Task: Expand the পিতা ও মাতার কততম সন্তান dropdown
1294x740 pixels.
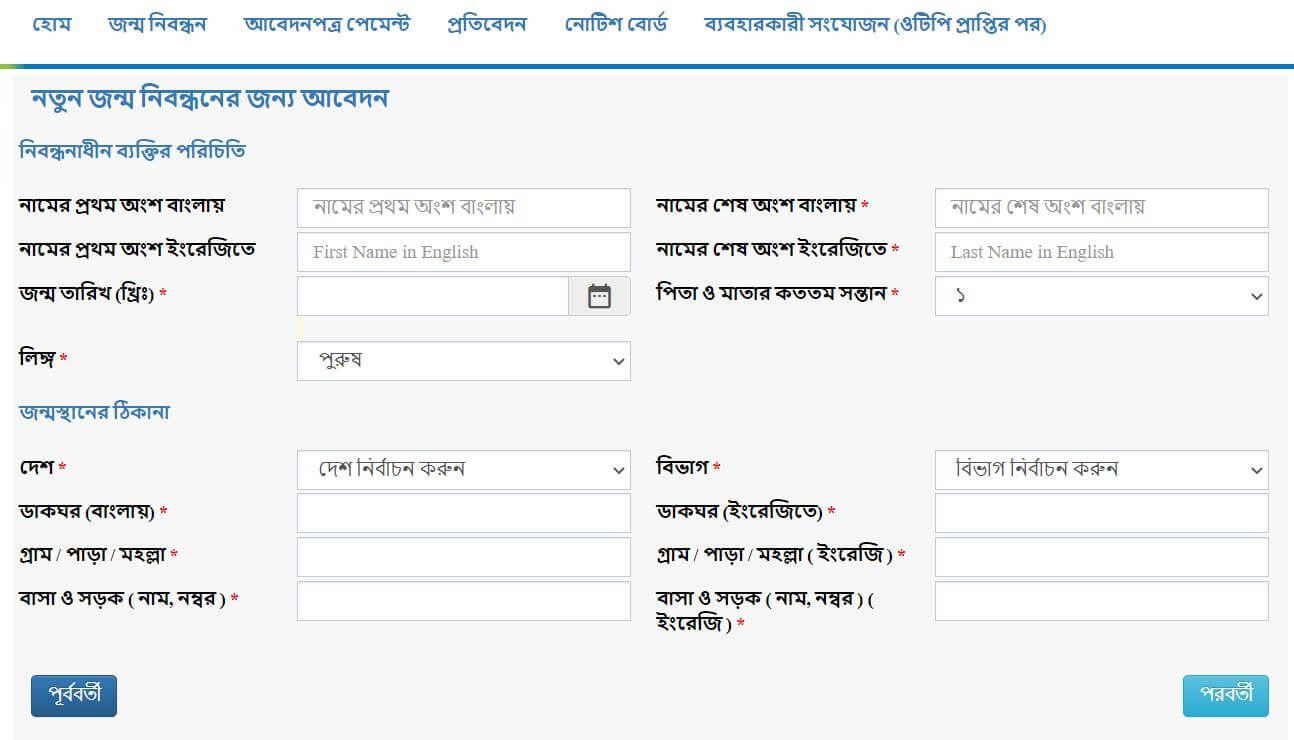Action: 1100,296
